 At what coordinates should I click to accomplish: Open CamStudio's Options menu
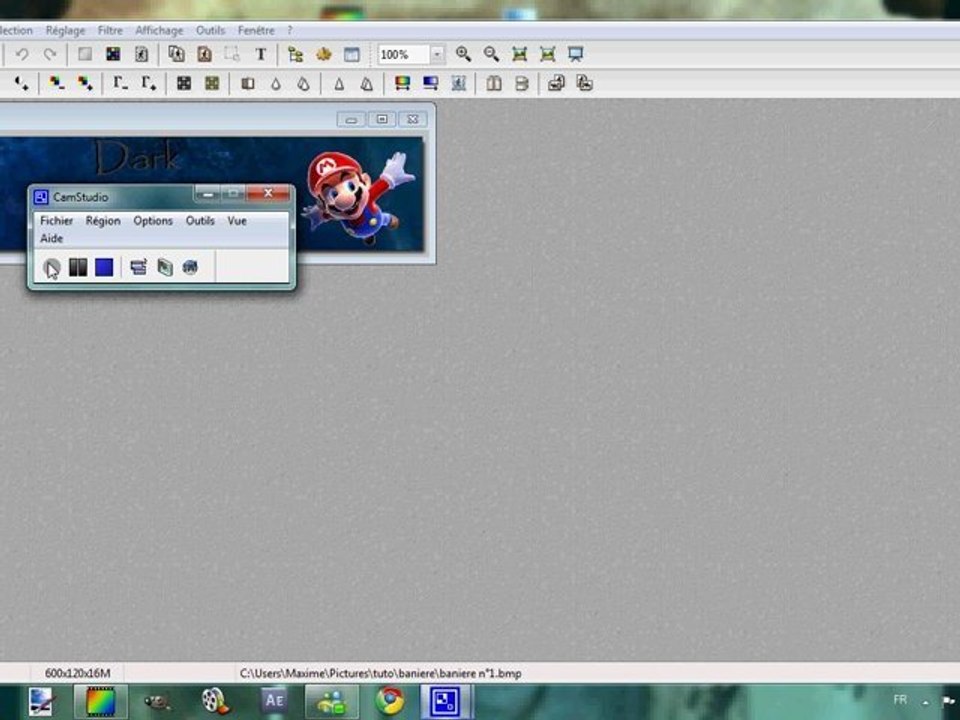[x=153, y=220]
